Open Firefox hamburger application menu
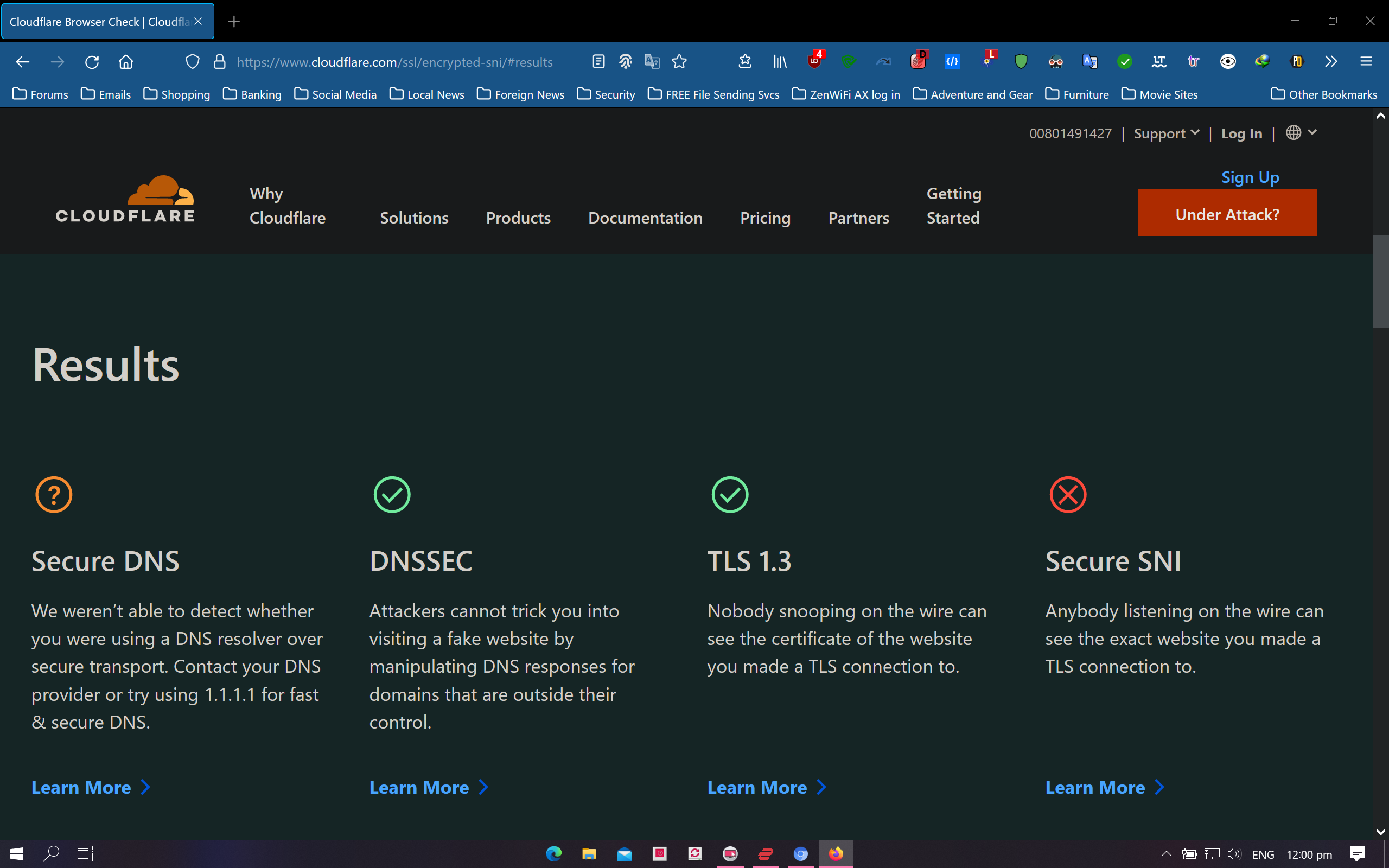 click(1366, 61)
